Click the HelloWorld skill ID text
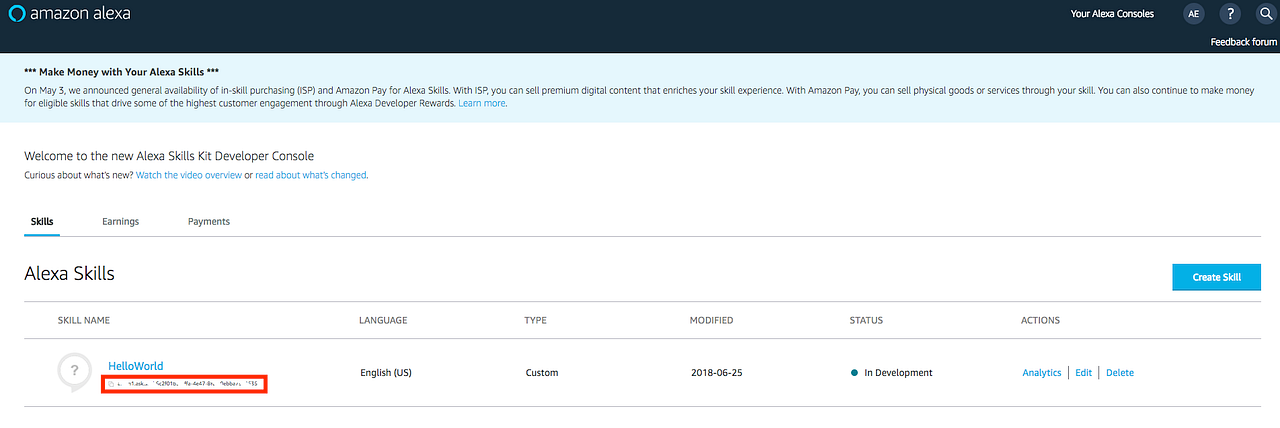1280x428 pixels. [184, 384]
